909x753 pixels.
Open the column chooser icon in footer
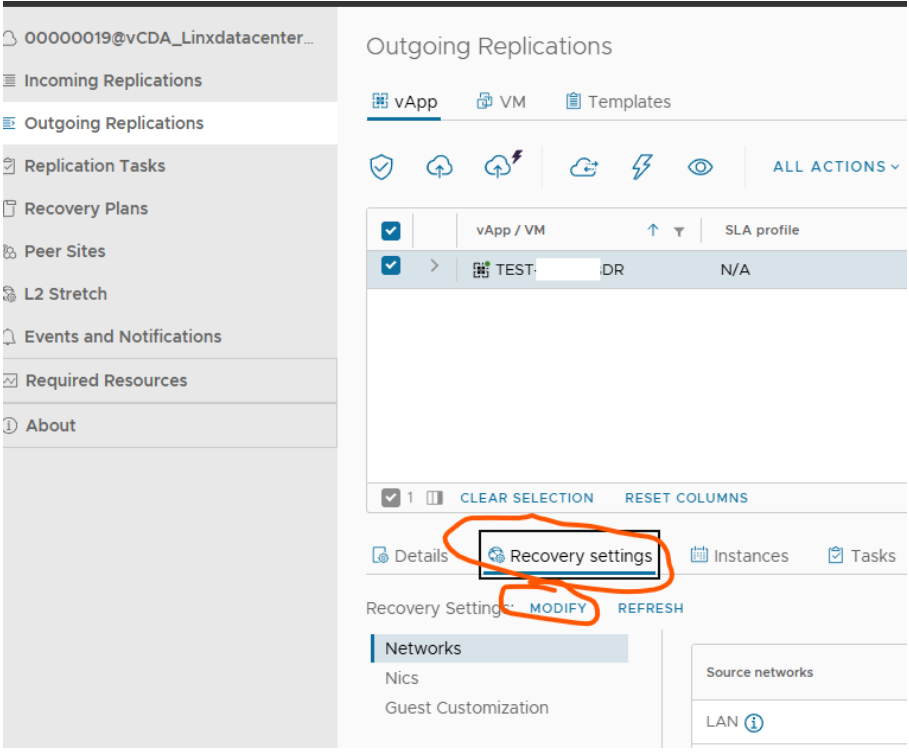(x=434, y=497)
